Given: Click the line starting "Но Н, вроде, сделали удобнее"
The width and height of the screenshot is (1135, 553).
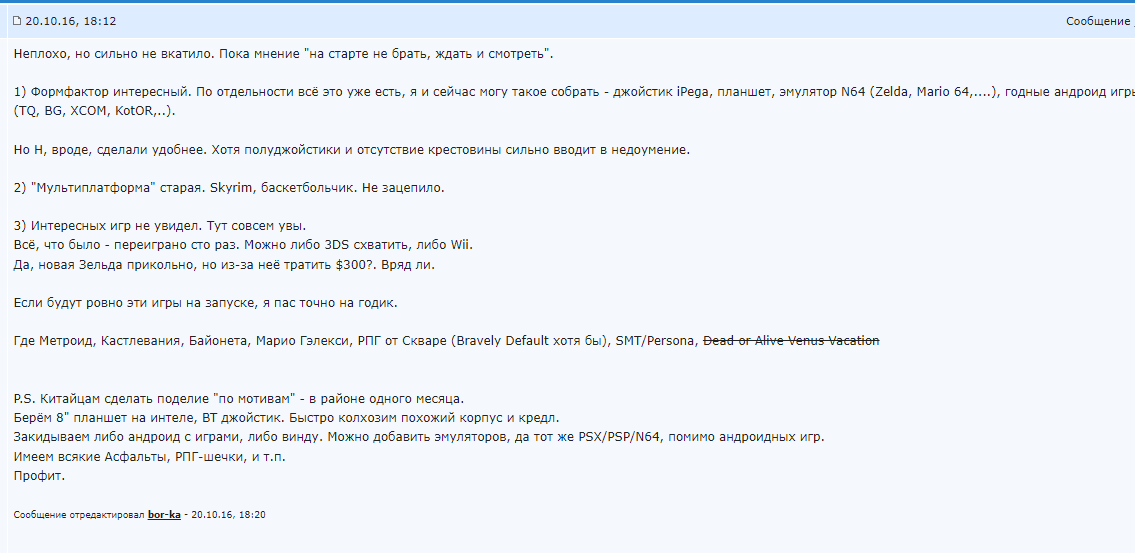Looking at the screenshot, I should (352, 150).
